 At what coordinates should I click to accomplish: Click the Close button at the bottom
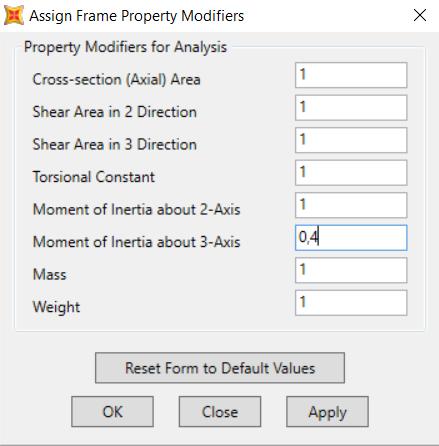tap(220, 412)
